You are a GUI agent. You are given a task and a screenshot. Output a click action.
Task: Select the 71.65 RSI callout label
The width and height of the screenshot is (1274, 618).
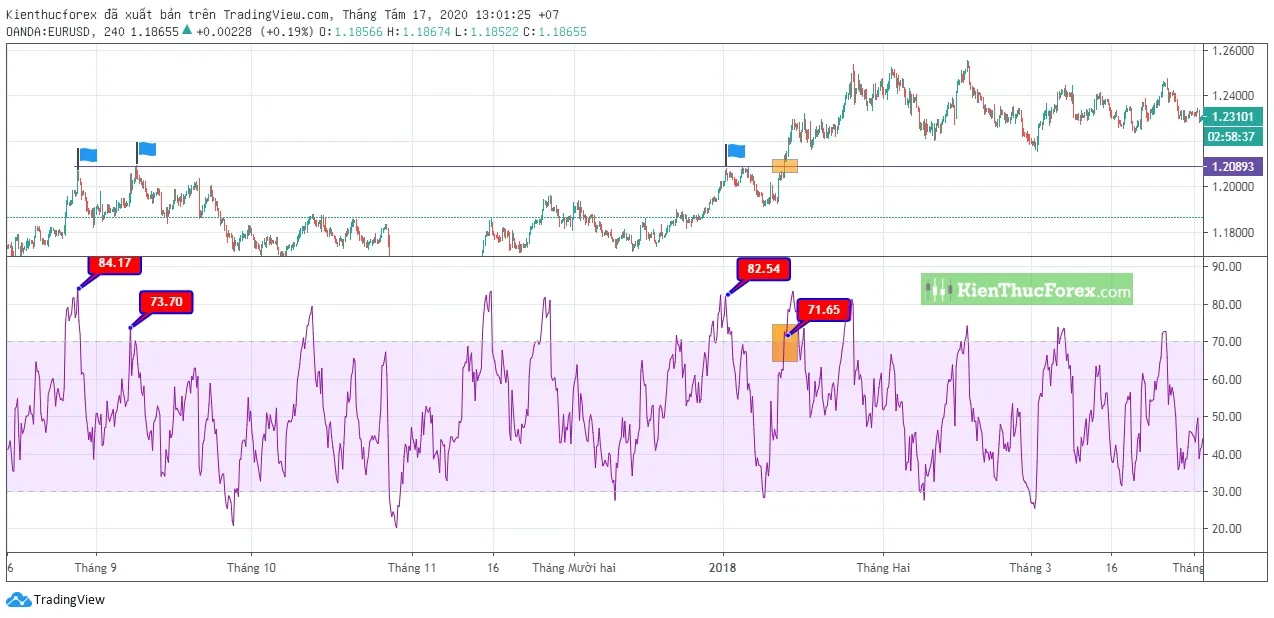tap(824, 309)
